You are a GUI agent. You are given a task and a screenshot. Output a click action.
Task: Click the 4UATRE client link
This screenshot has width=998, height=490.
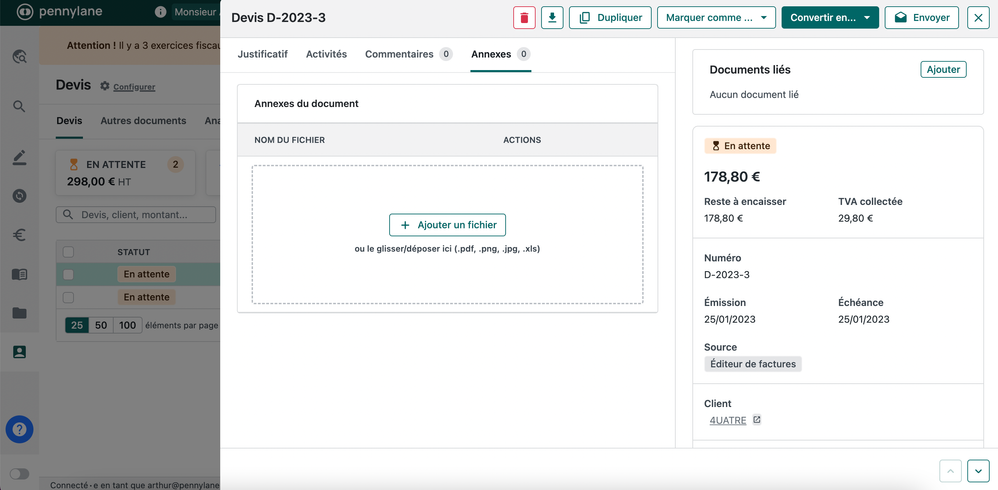(x=728, y=420)
